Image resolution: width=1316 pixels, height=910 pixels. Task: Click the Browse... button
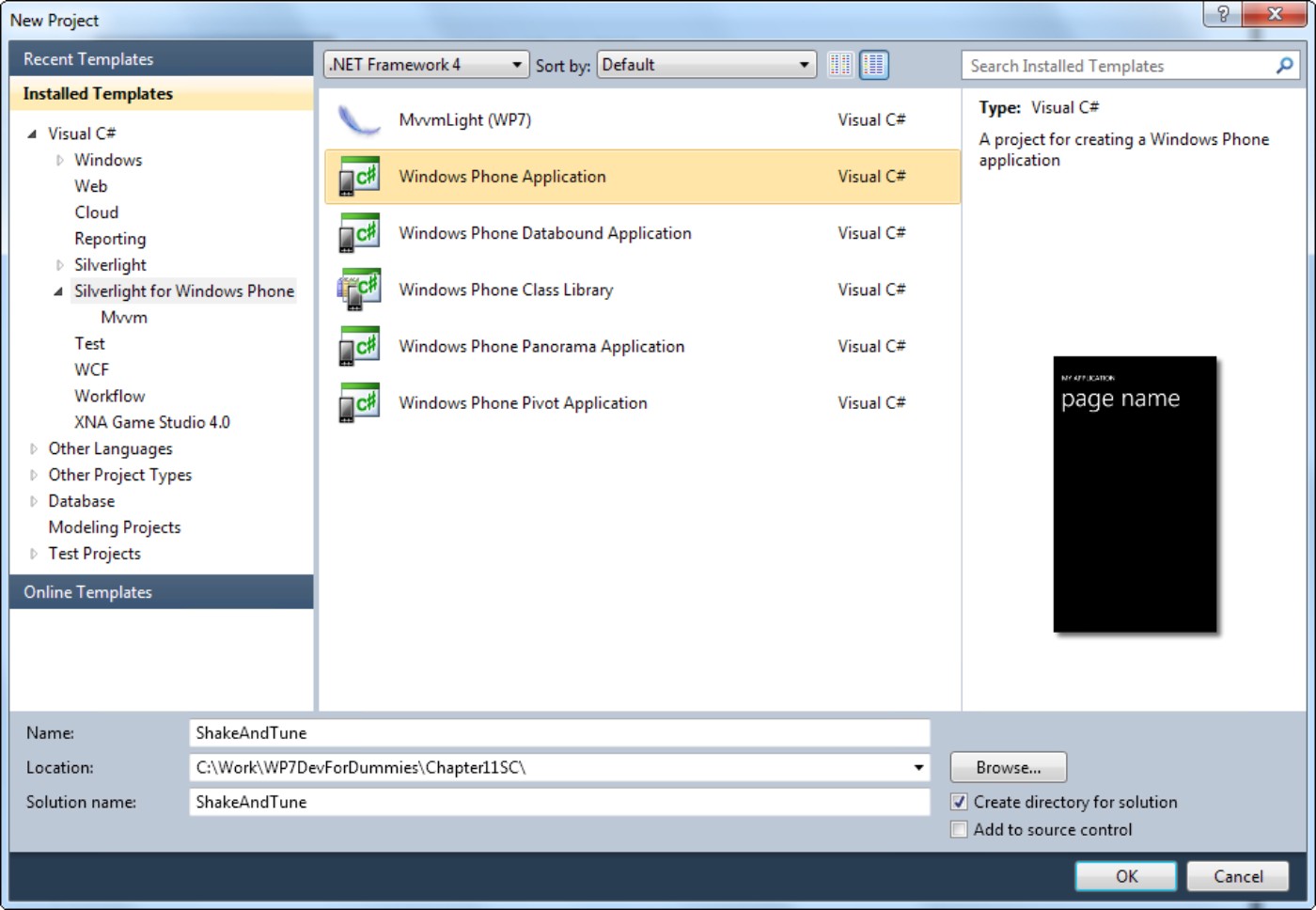tap(1008, 767)
